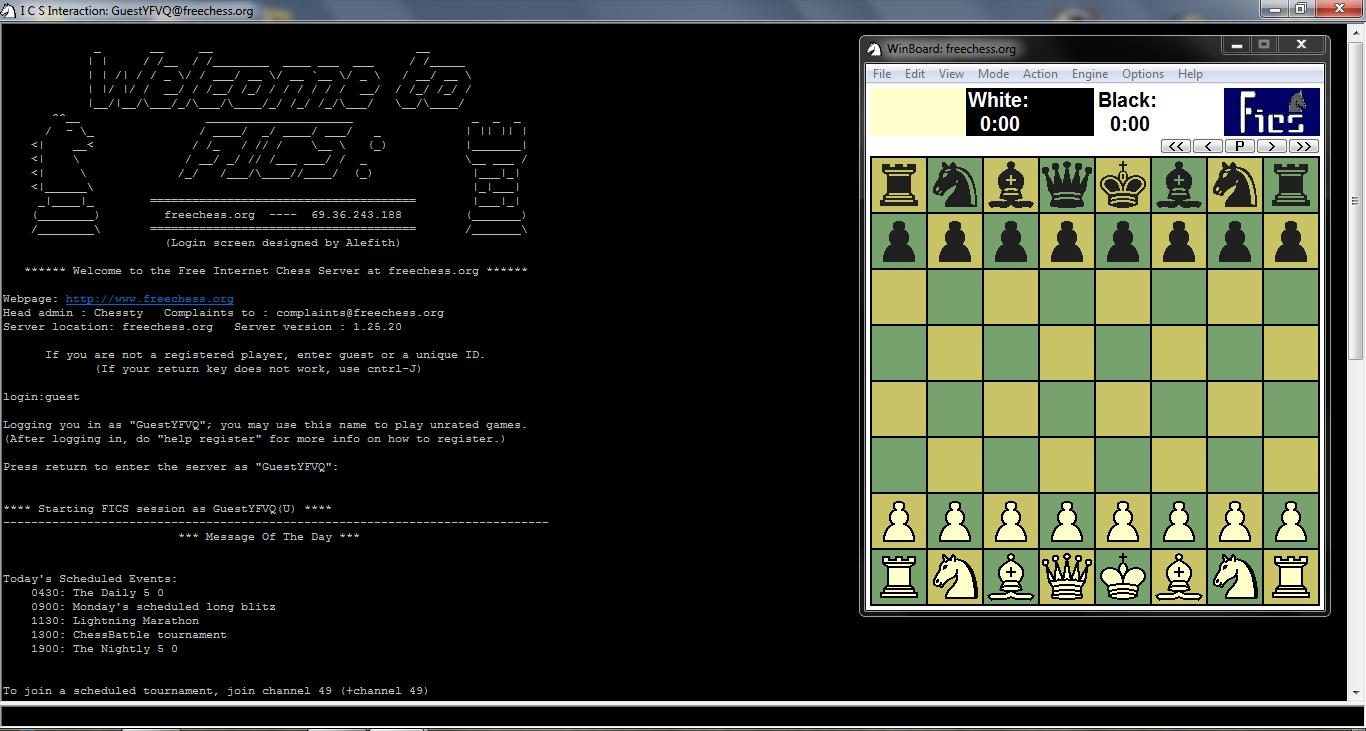This screenshot has width=1366, height=731.
Task: Select the black king on e8
Action: click(1122, 185)
